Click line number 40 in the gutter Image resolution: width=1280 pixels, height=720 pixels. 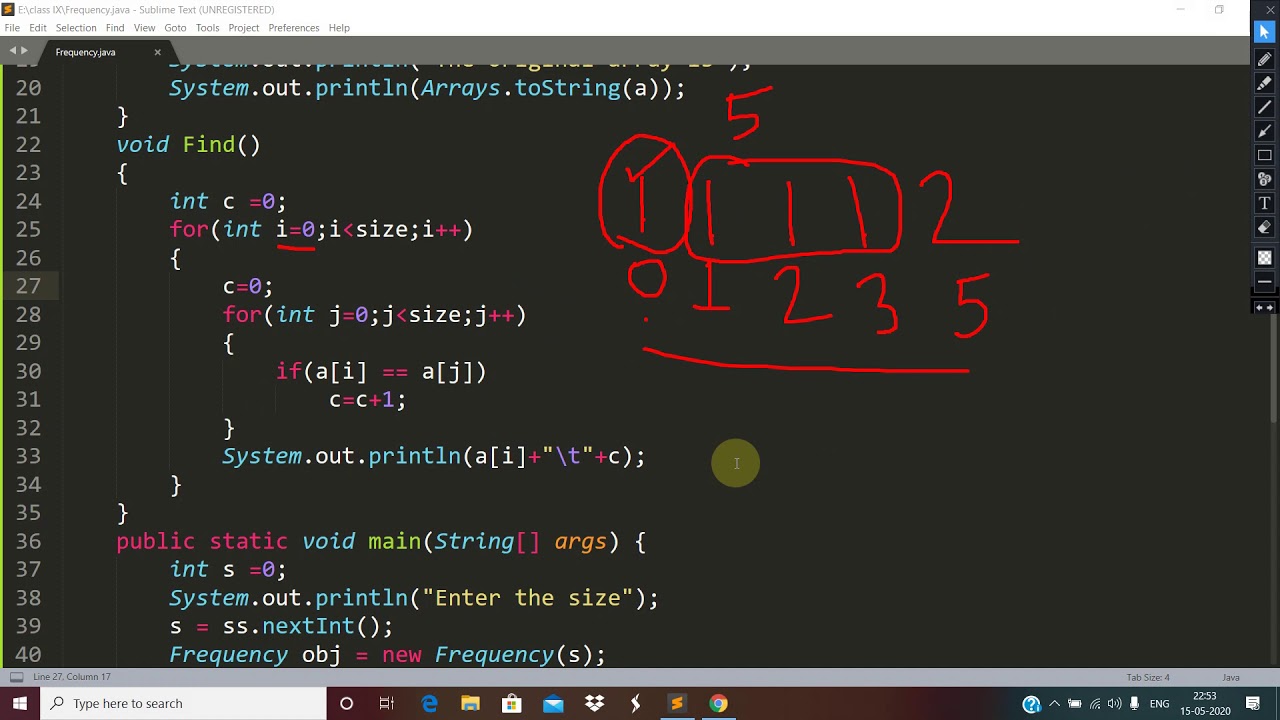click(28, 655)
